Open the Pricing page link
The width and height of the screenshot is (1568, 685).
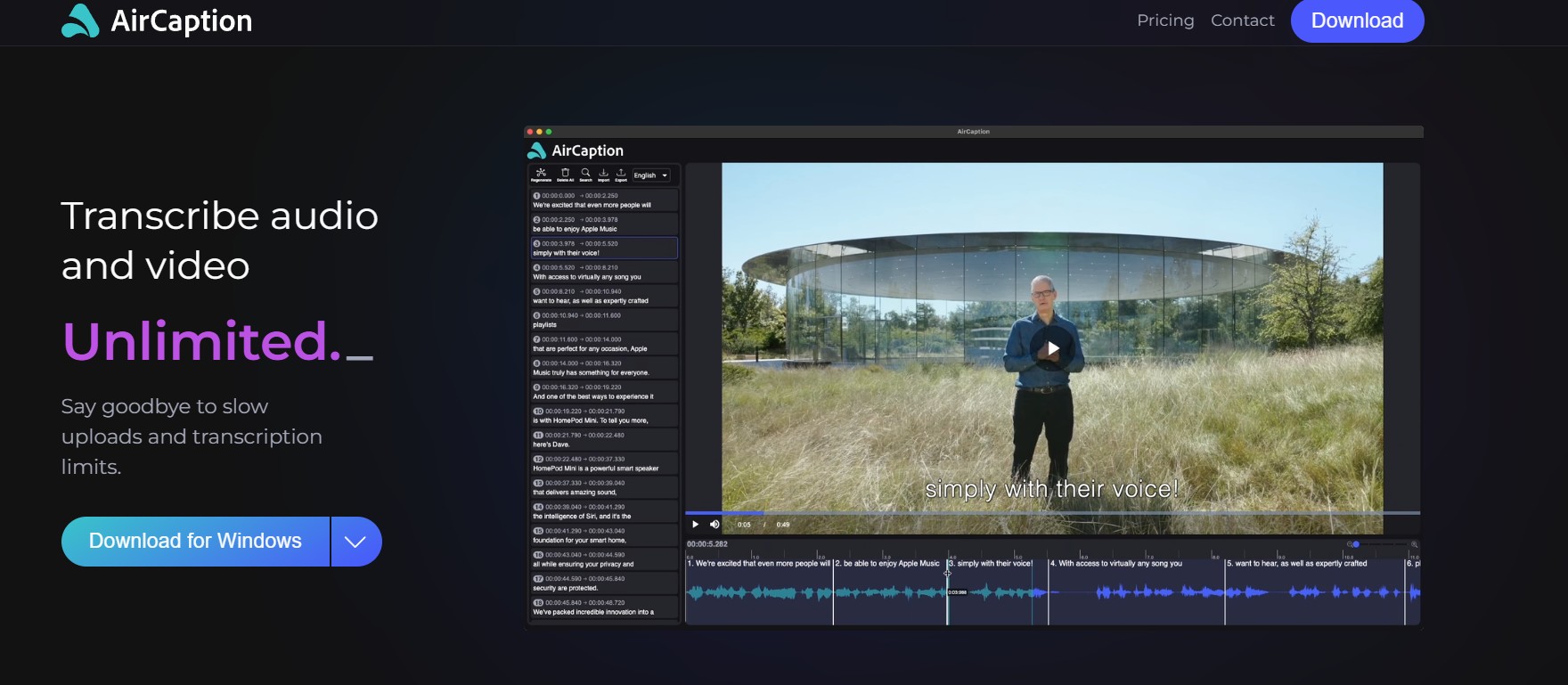1165,20
